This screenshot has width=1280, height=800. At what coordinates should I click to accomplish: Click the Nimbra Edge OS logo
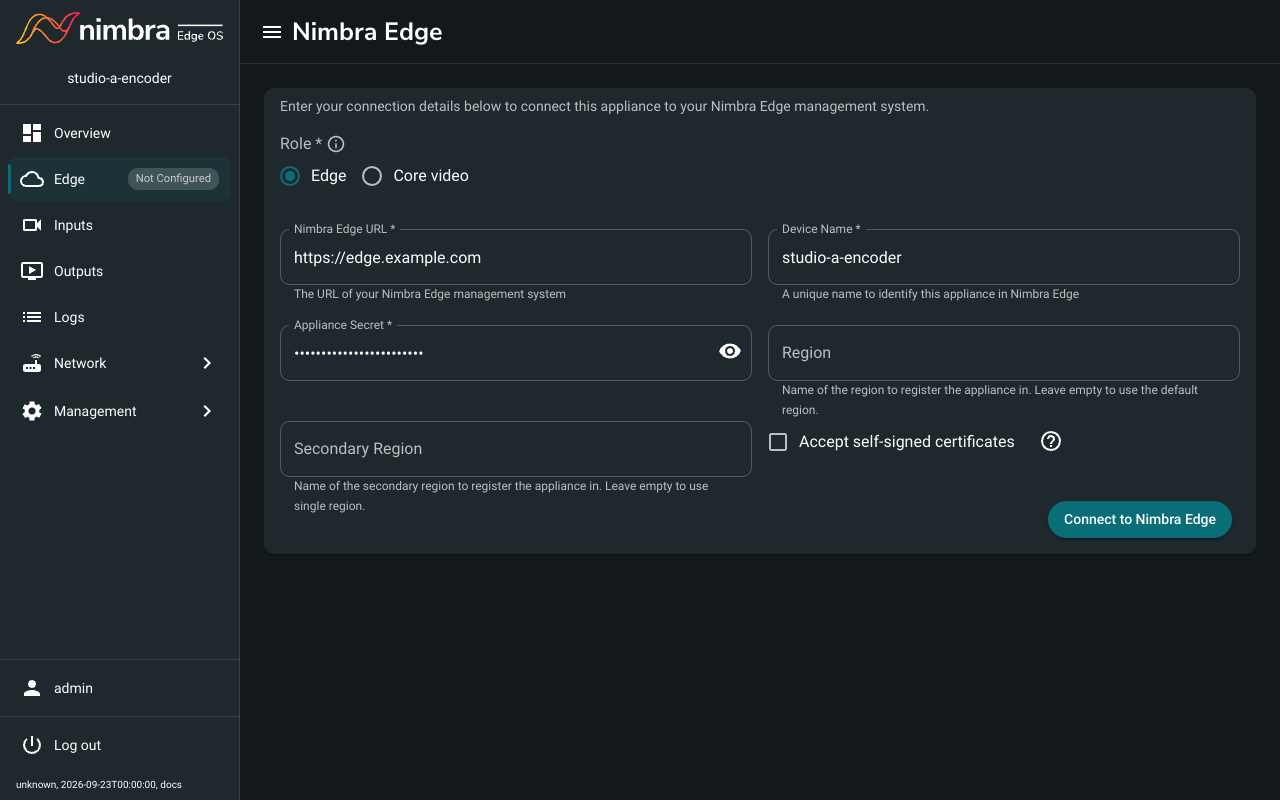(120, 29)
